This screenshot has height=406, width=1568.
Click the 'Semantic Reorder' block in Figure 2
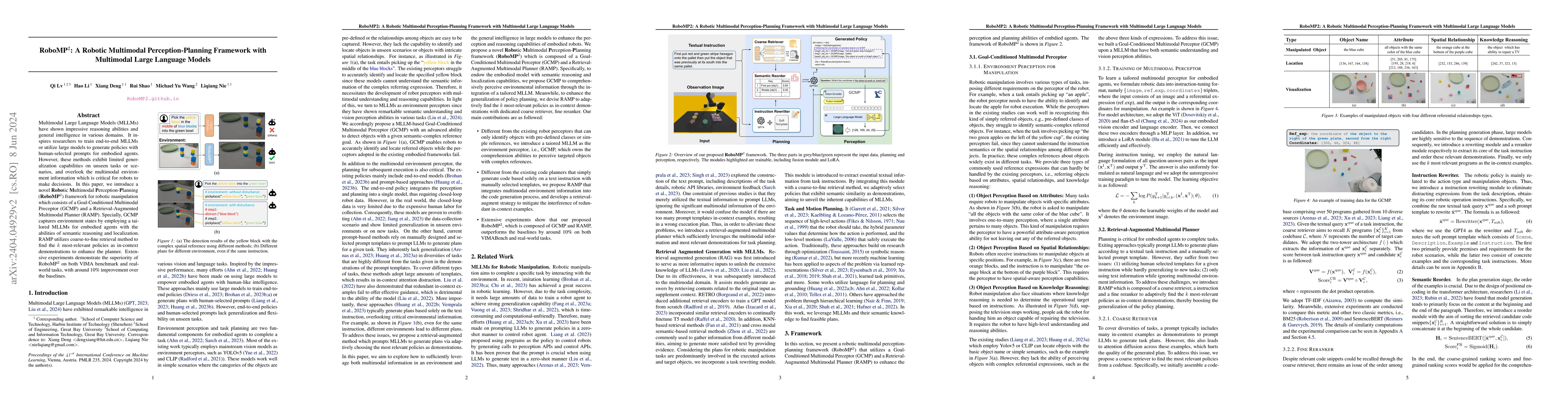pos(777,86)
